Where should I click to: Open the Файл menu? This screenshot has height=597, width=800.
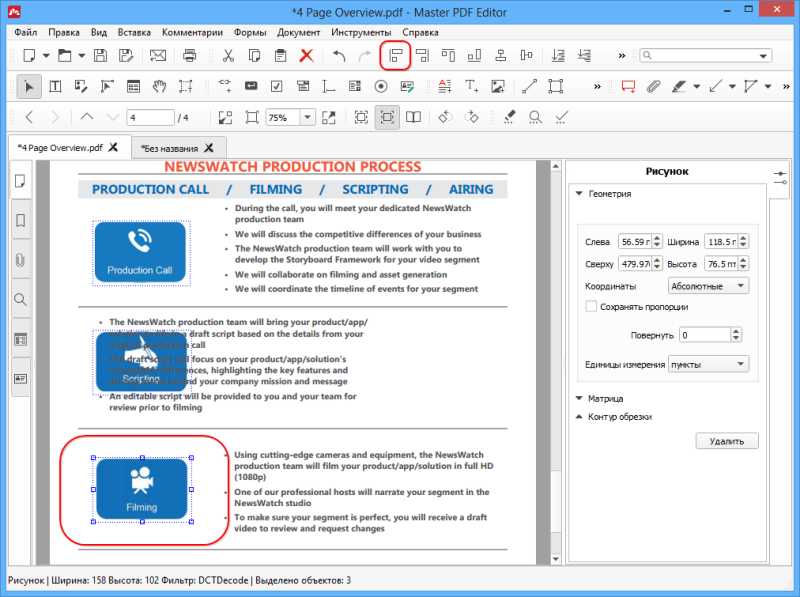click(x=26, y=32)
